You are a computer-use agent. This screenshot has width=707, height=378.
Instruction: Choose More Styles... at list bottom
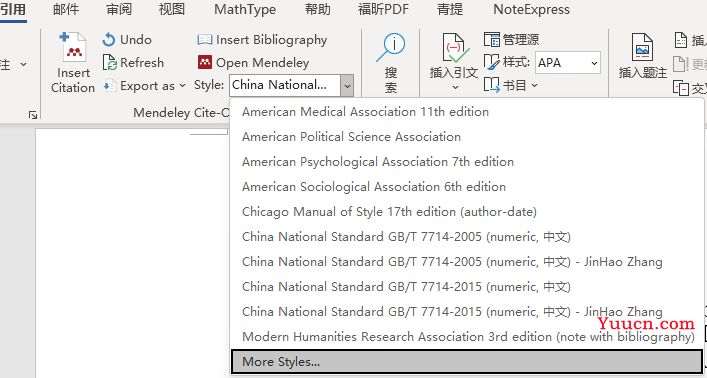click(x=466, y=362)
